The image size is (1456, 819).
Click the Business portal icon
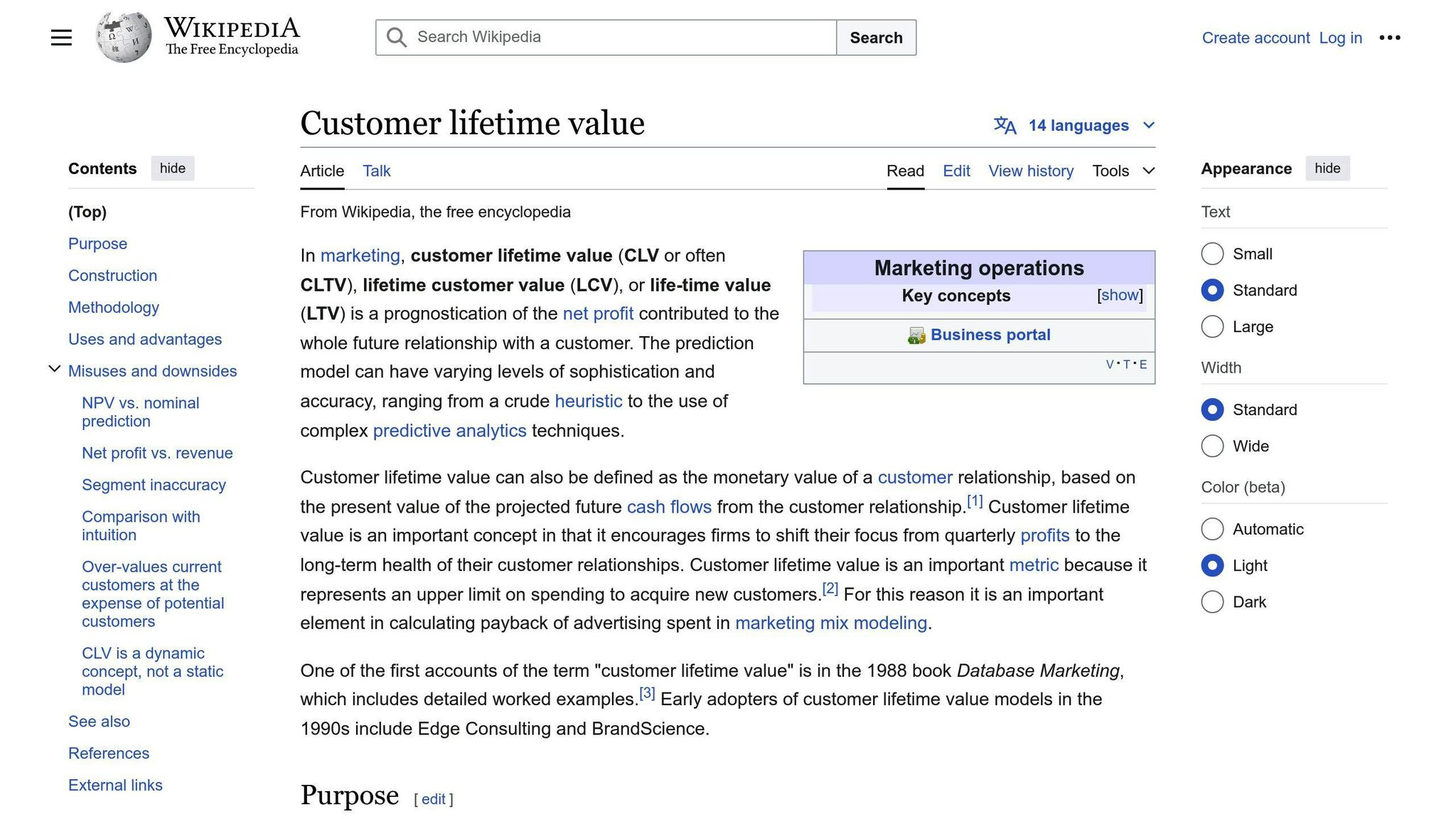pos(918,334)
